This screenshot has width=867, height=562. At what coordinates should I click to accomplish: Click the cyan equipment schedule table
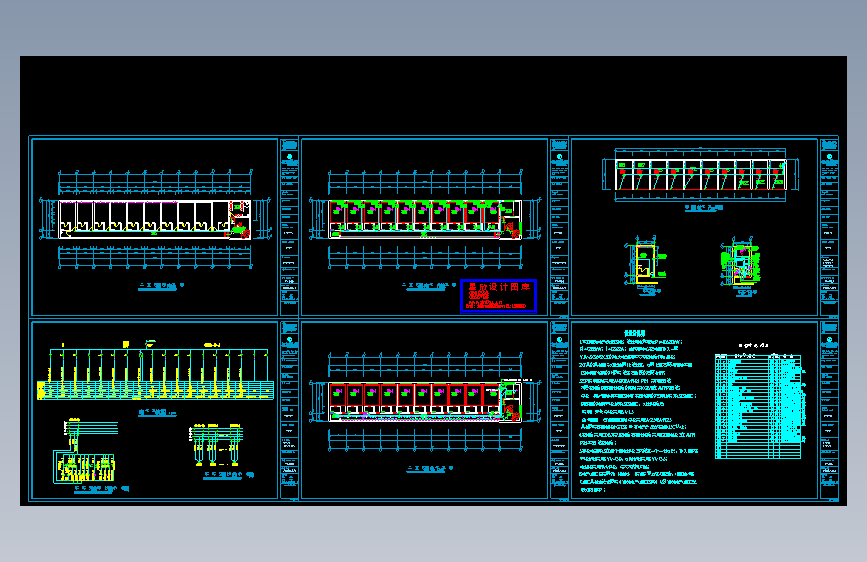click(759, 405)
